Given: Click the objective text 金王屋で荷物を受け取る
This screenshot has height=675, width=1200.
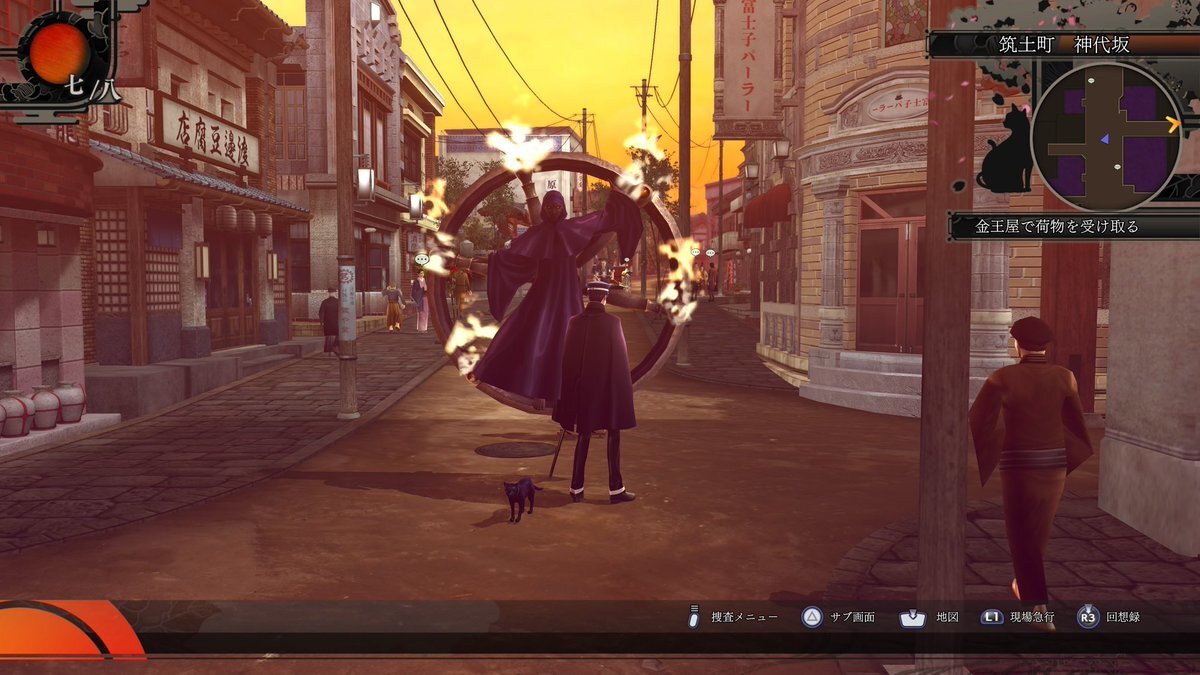Looking at the screenshot, I should click(1057, 226).
